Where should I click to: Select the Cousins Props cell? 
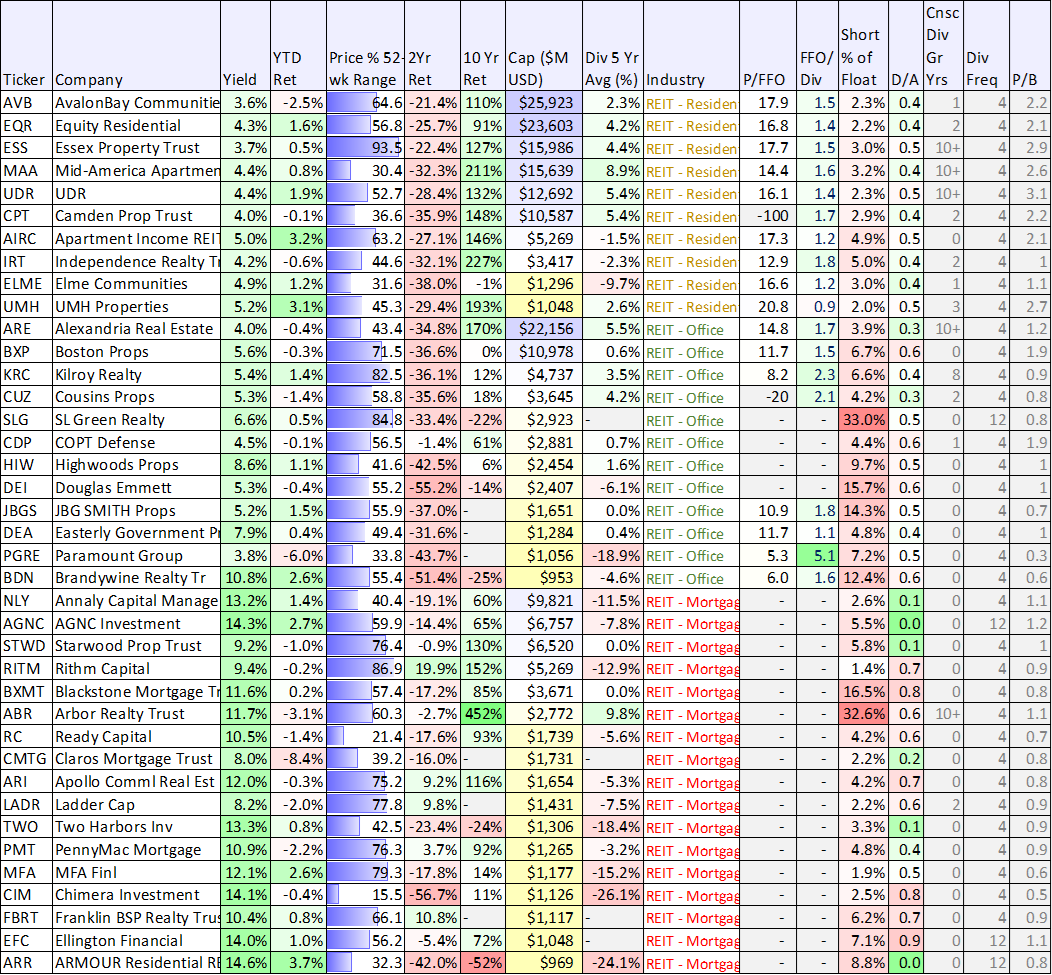pos(136,397)
